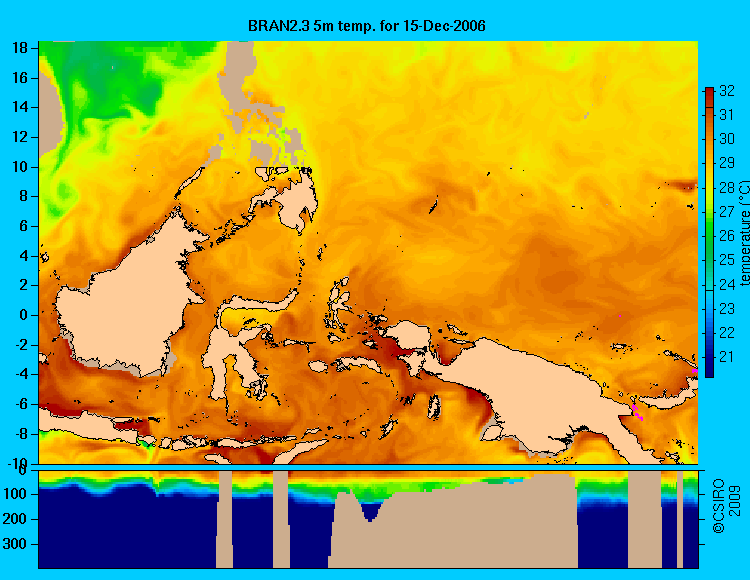This screenshot has height=580, width=750.
Task: Click the latitude axis label "18"
Action: point(20,48)
